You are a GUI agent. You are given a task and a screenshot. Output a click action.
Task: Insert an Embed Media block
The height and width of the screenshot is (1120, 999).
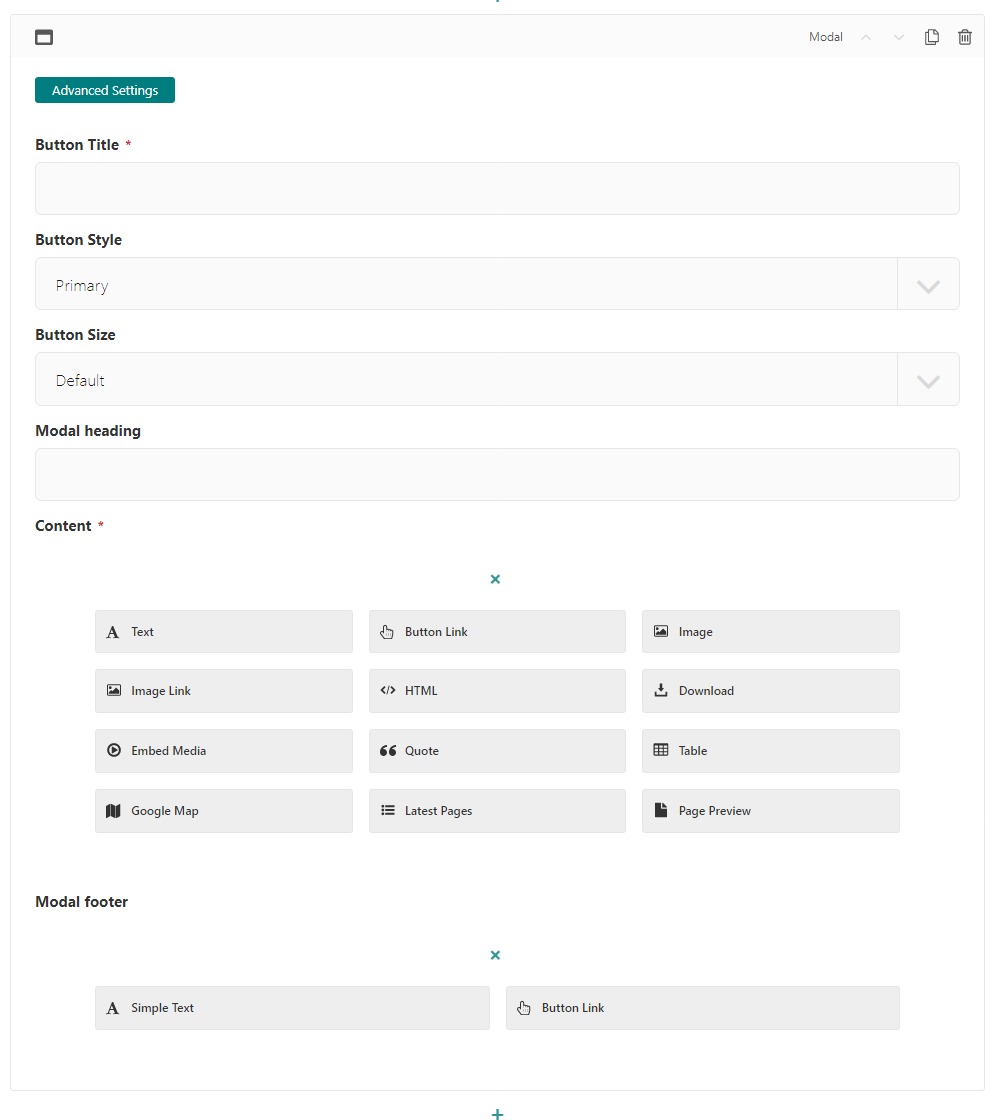(223, 751)
